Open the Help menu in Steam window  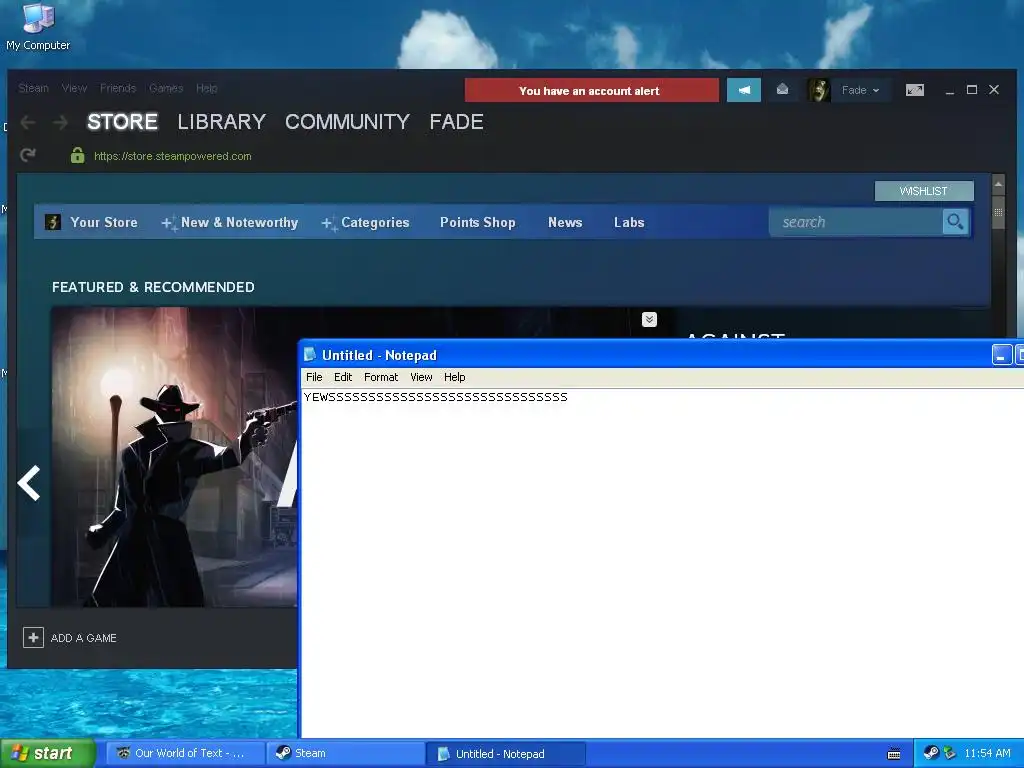pos(206,88)
